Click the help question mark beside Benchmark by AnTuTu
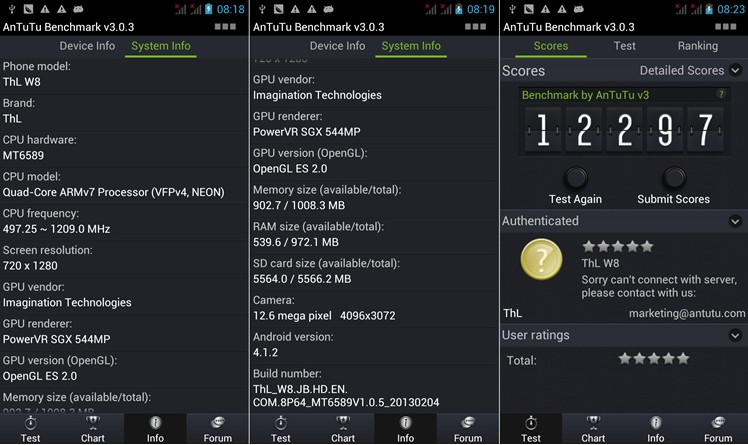The width and height of the screenshot is (748, 445). coord(721,94)
